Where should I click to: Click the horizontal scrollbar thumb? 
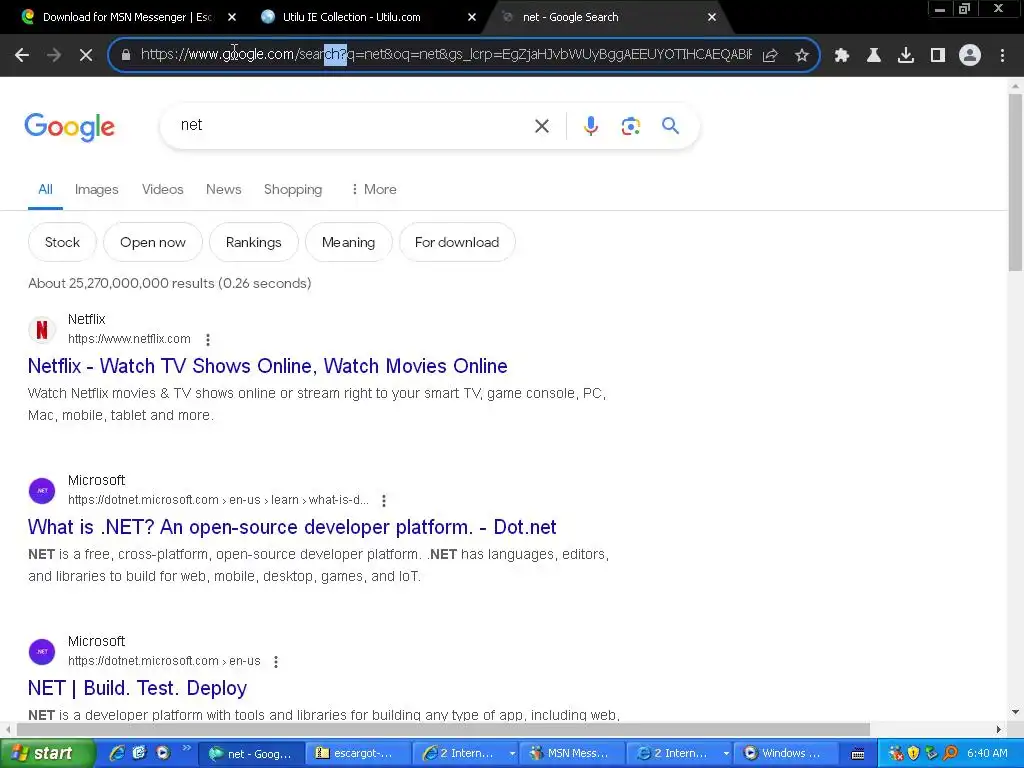point(443,729)
